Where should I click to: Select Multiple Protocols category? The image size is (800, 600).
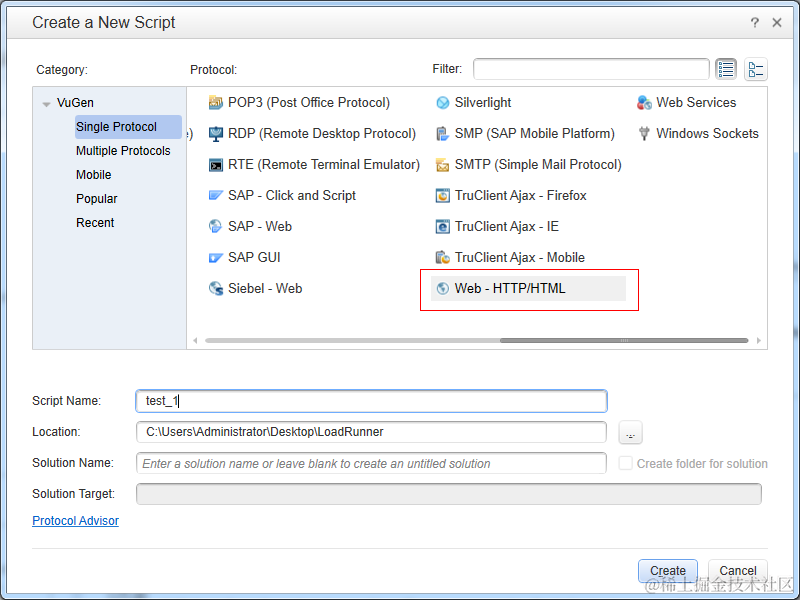pos(123,151)
